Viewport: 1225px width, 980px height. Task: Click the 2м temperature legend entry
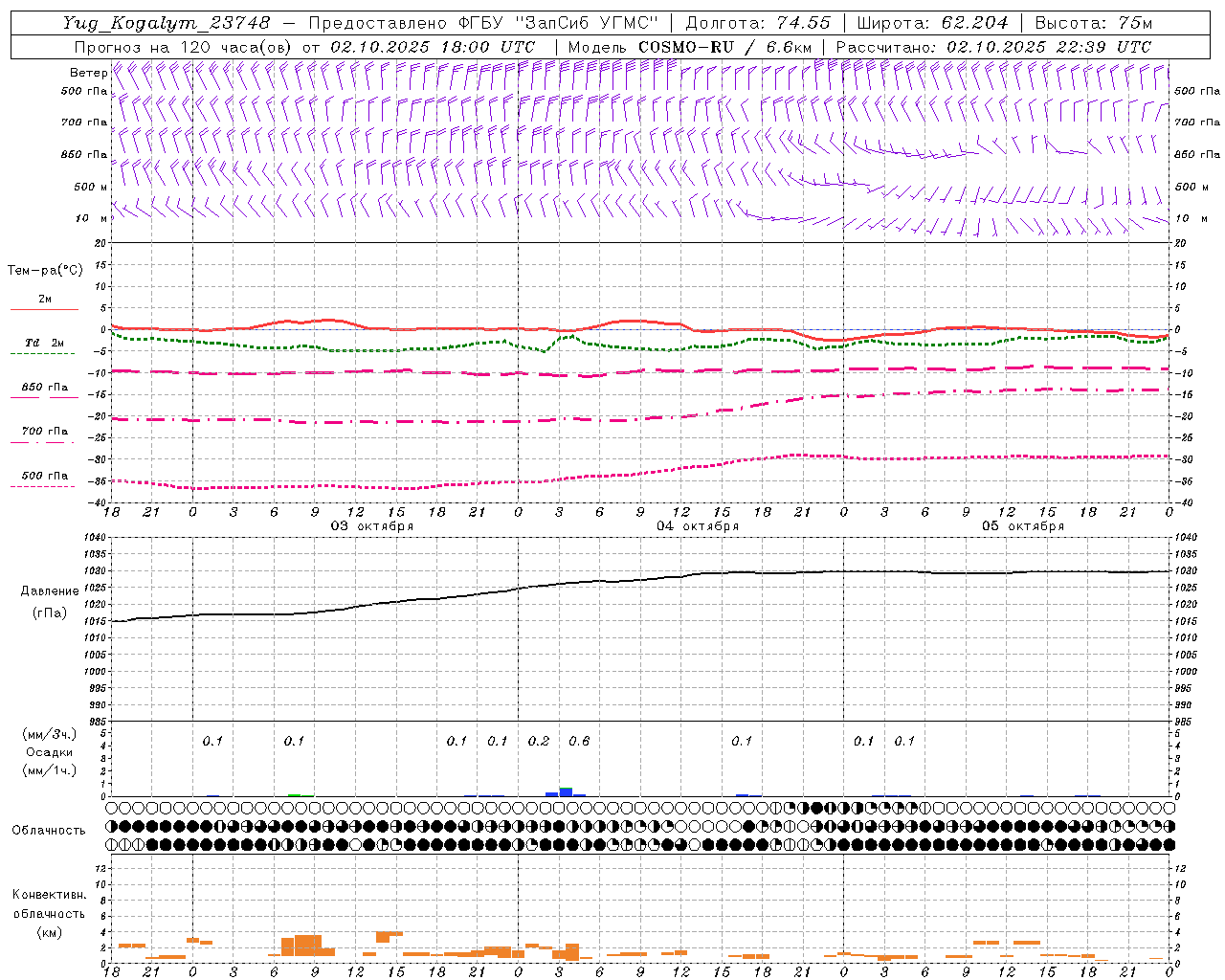coord(45,299)
